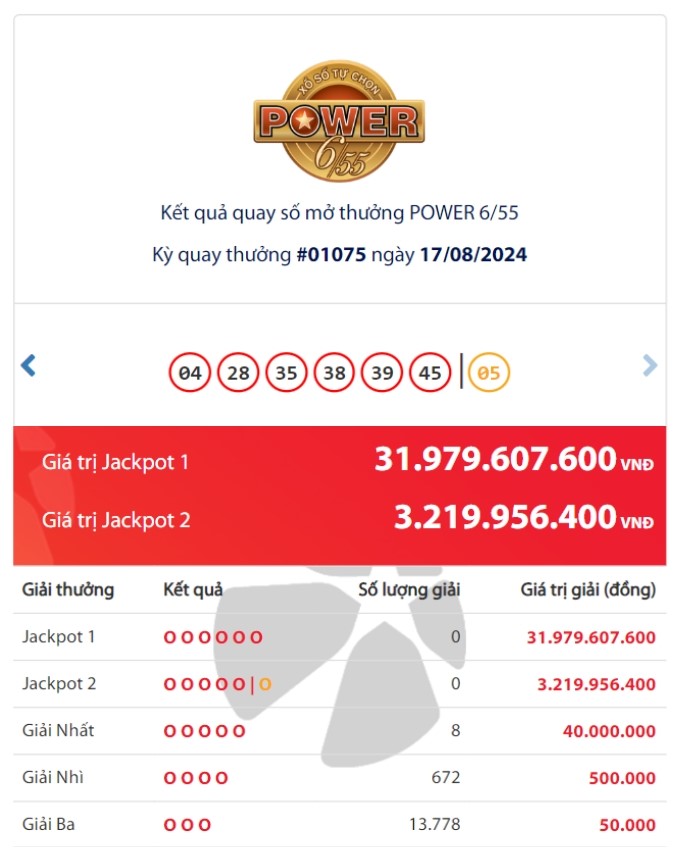Select winning number ball 28

238,373
